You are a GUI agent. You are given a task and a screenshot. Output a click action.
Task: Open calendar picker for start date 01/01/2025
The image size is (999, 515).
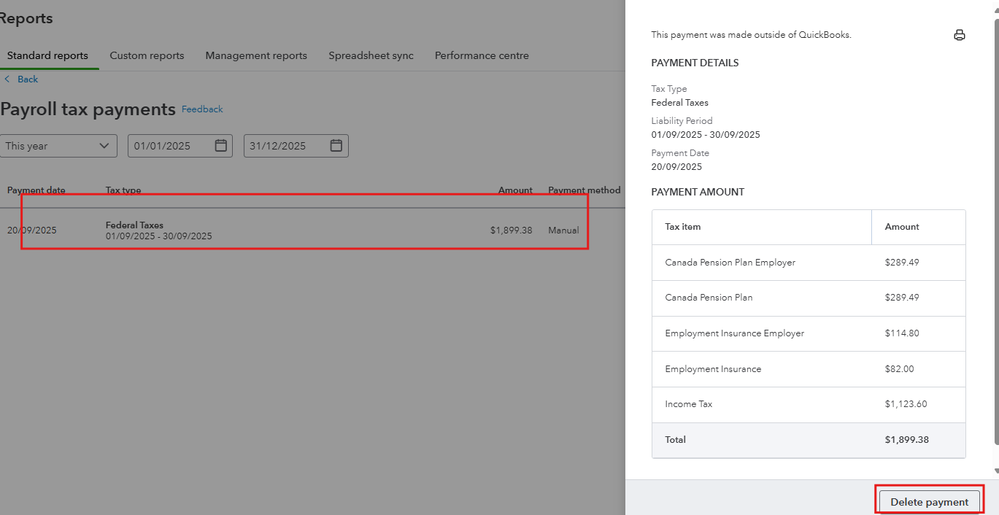221,146
